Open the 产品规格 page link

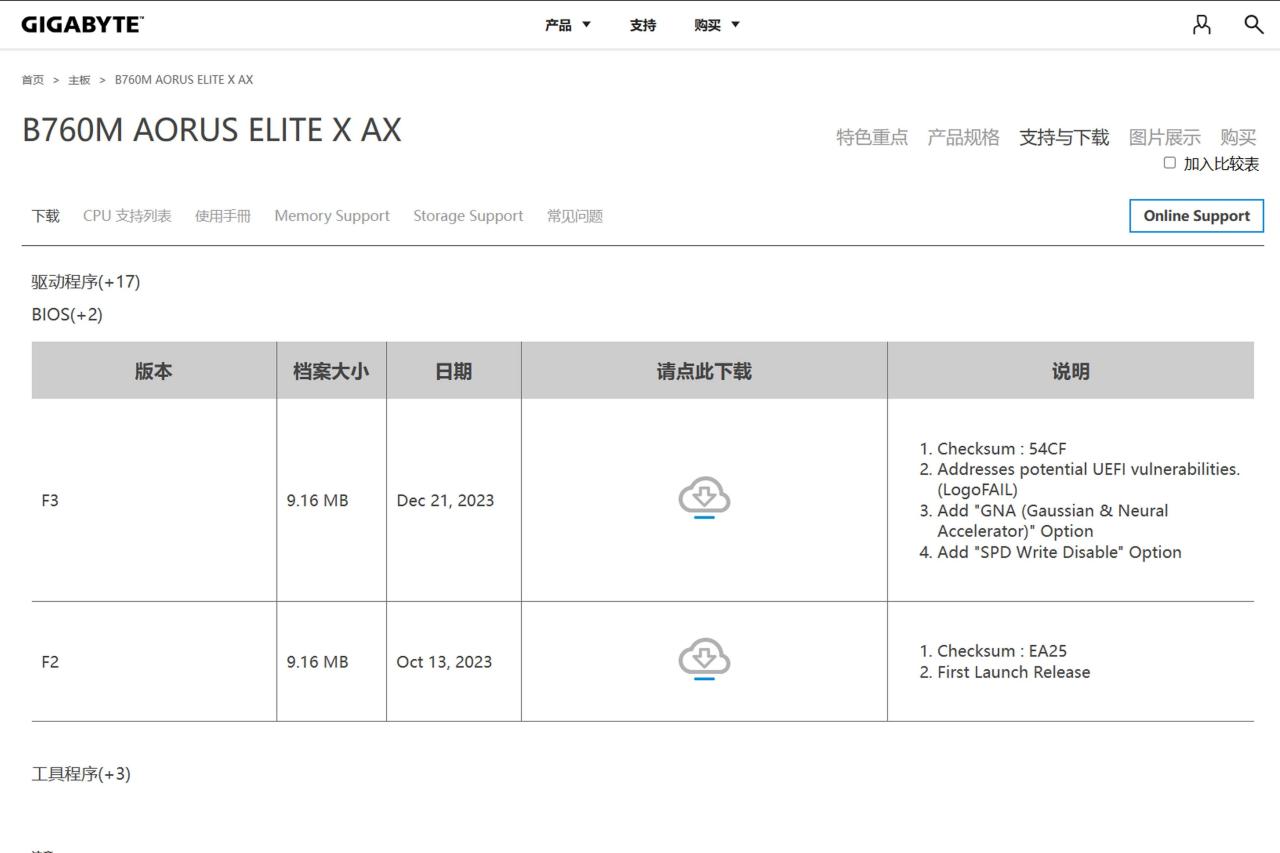coord(963,138)
